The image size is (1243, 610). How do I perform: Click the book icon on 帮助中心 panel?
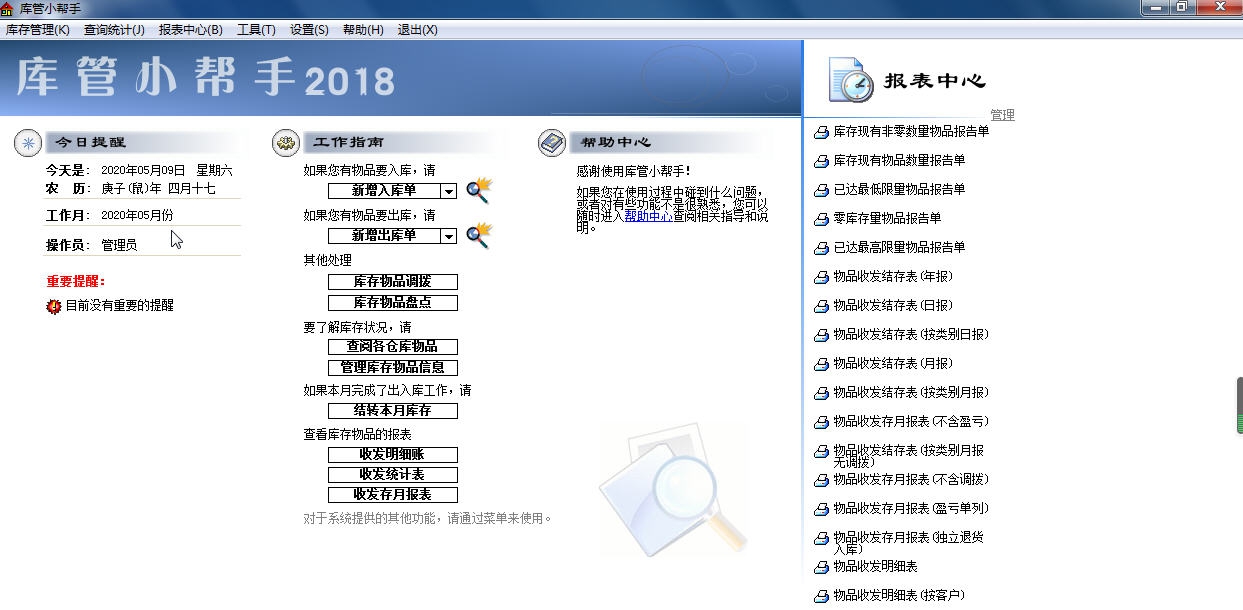[550, 142]
